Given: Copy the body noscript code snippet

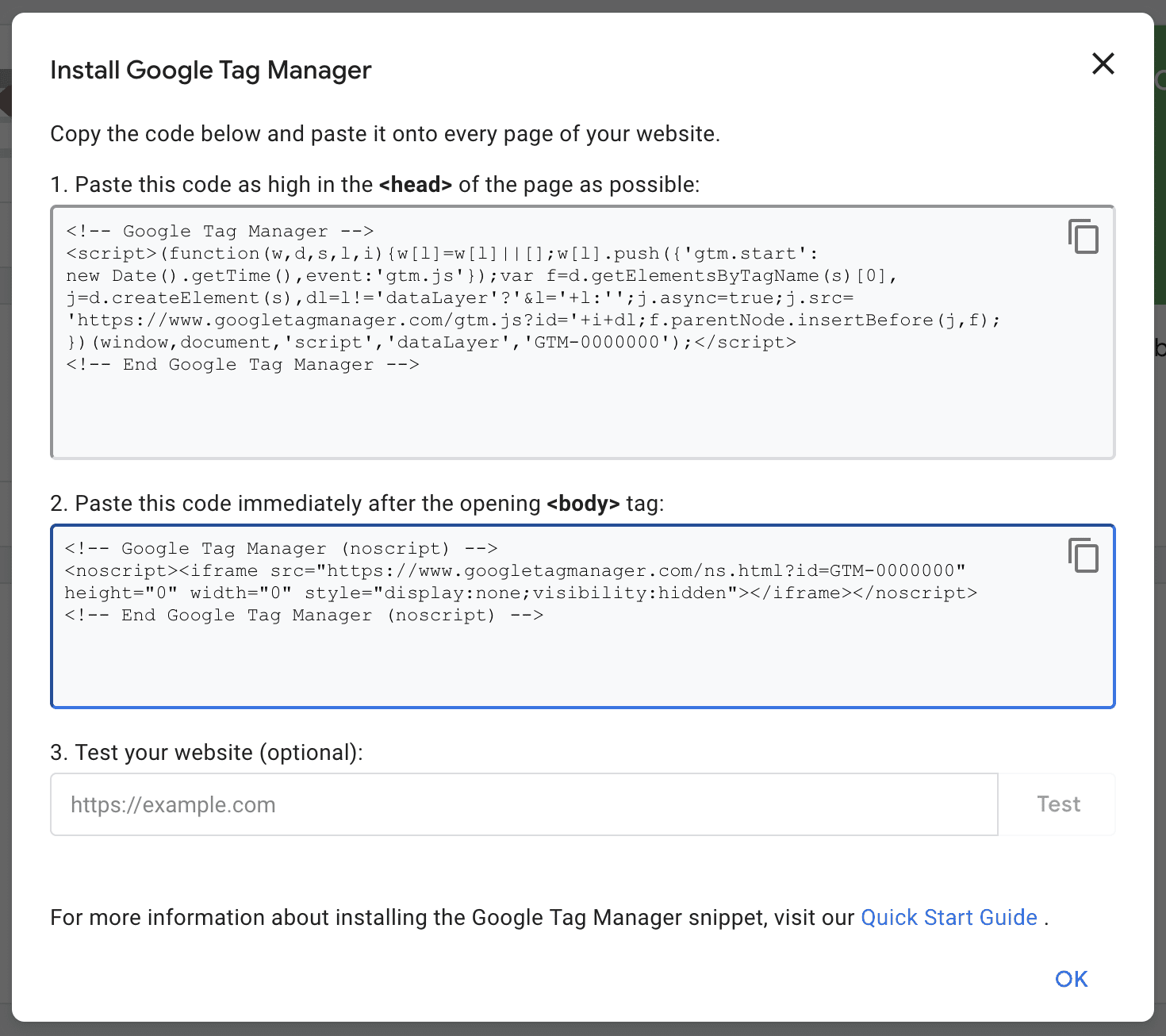Looking at the screenshot, I should point(1084,554).
